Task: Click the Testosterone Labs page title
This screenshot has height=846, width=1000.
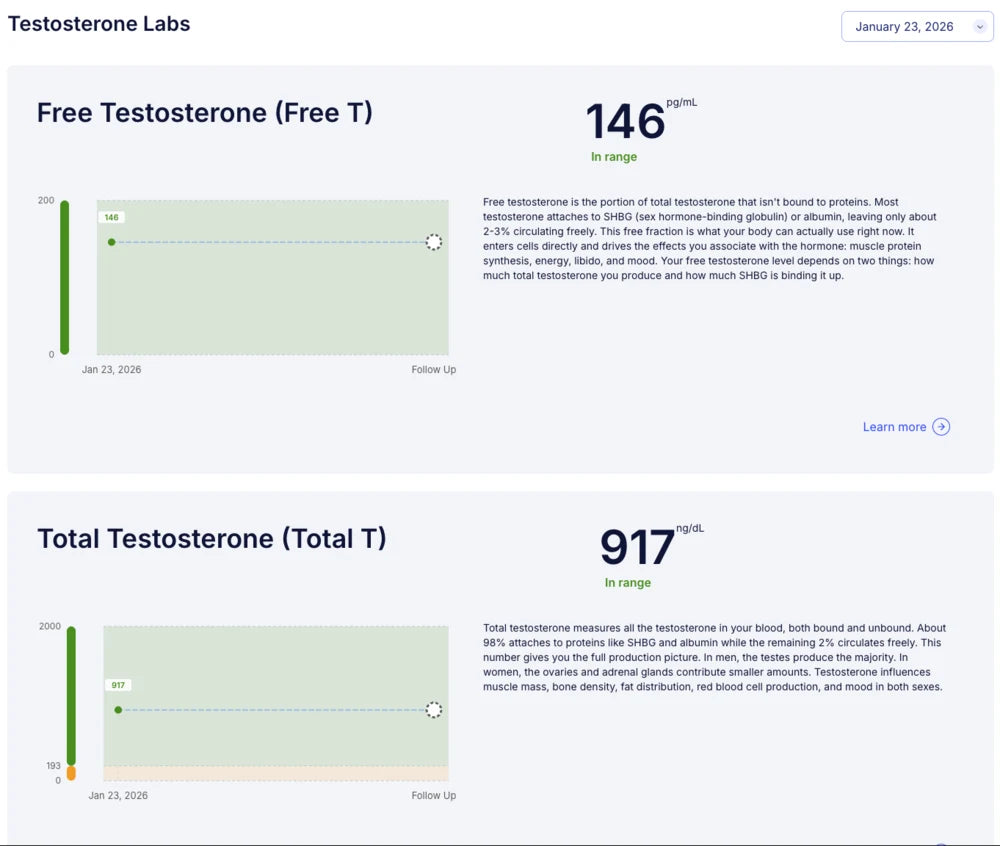Action: (99, 24)
